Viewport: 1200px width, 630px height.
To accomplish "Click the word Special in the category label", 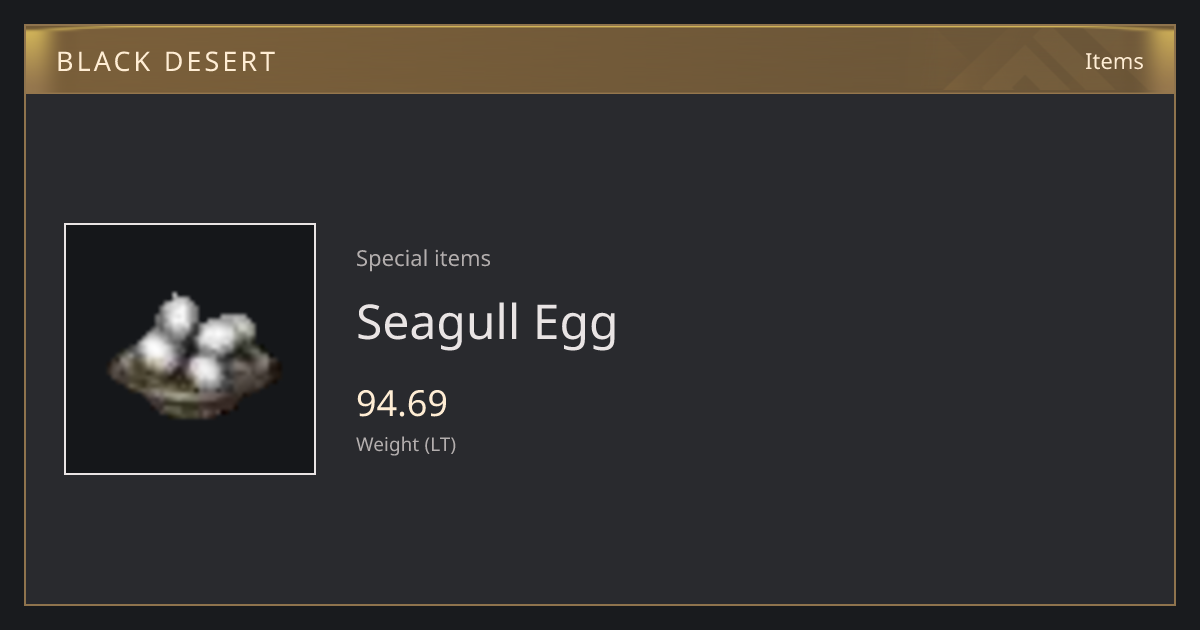I will 388,258.
